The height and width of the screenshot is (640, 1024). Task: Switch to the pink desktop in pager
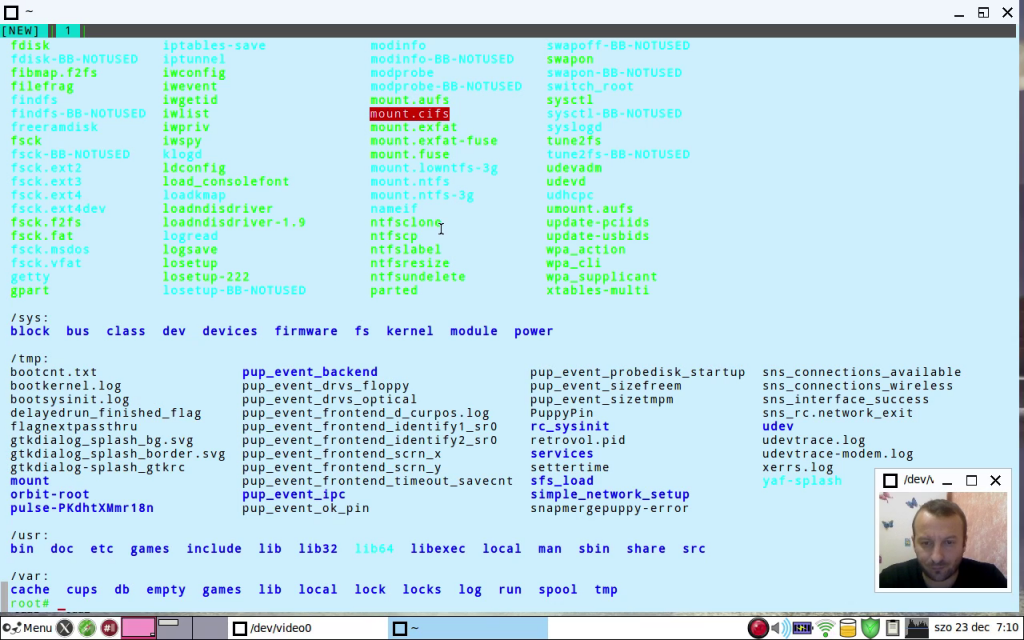138,628
